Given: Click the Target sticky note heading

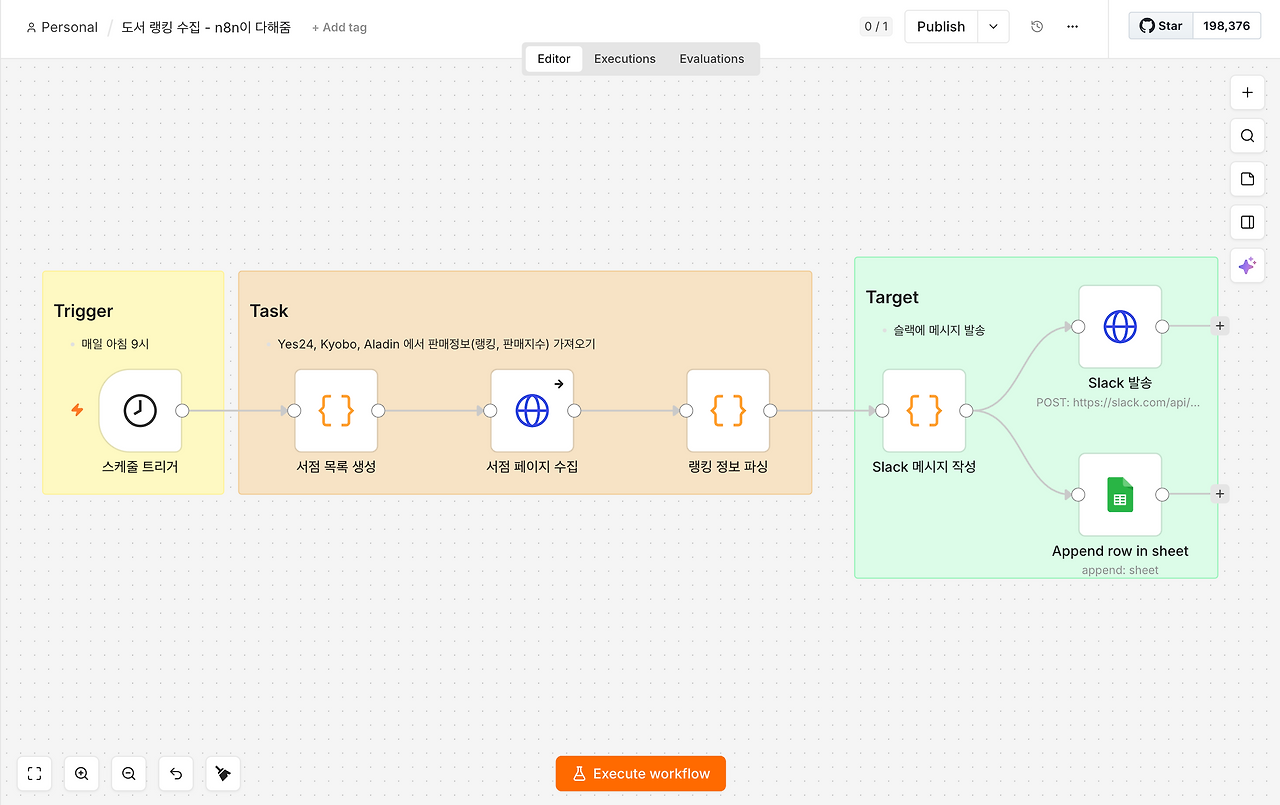Looking at the screenshot, I should point(892,297).
